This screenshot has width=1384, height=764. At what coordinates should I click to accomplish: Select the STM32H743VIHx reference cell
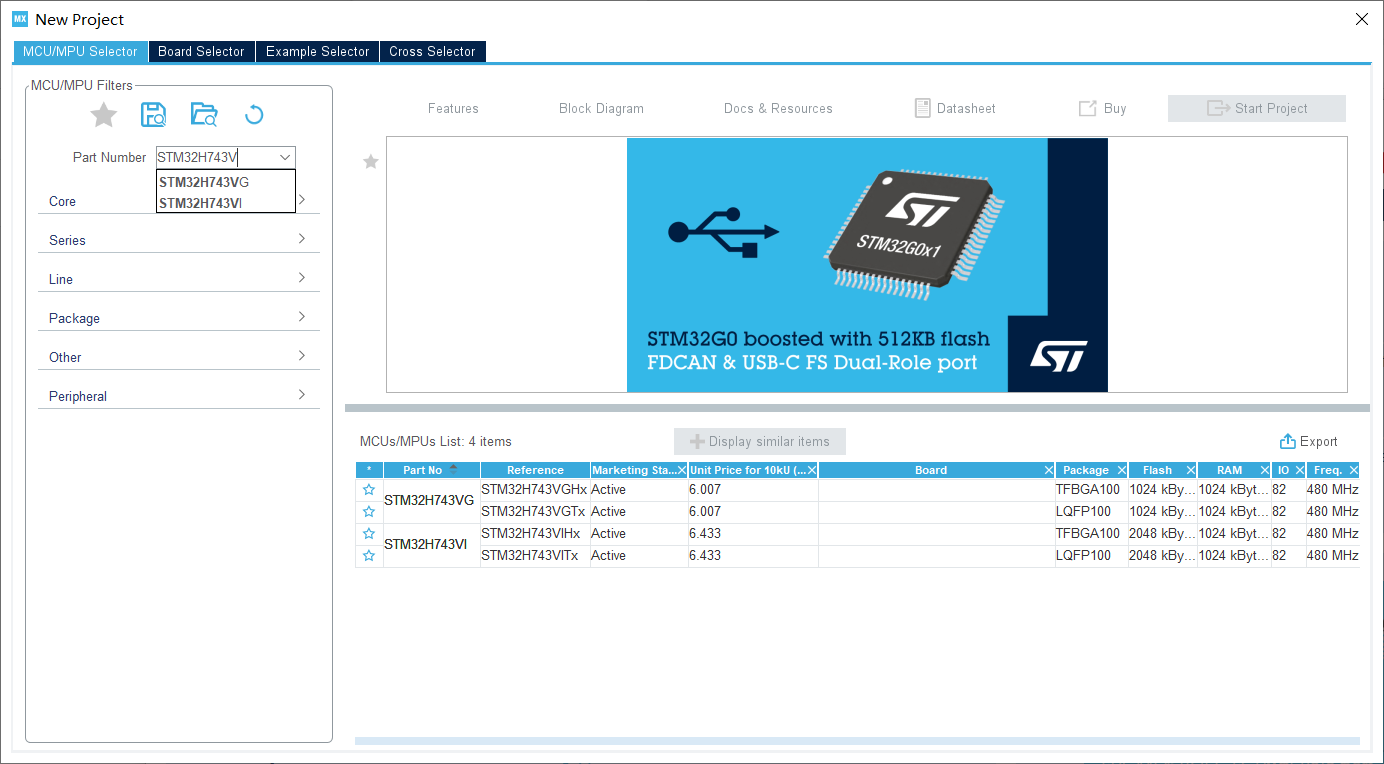(x=535, y=534)
